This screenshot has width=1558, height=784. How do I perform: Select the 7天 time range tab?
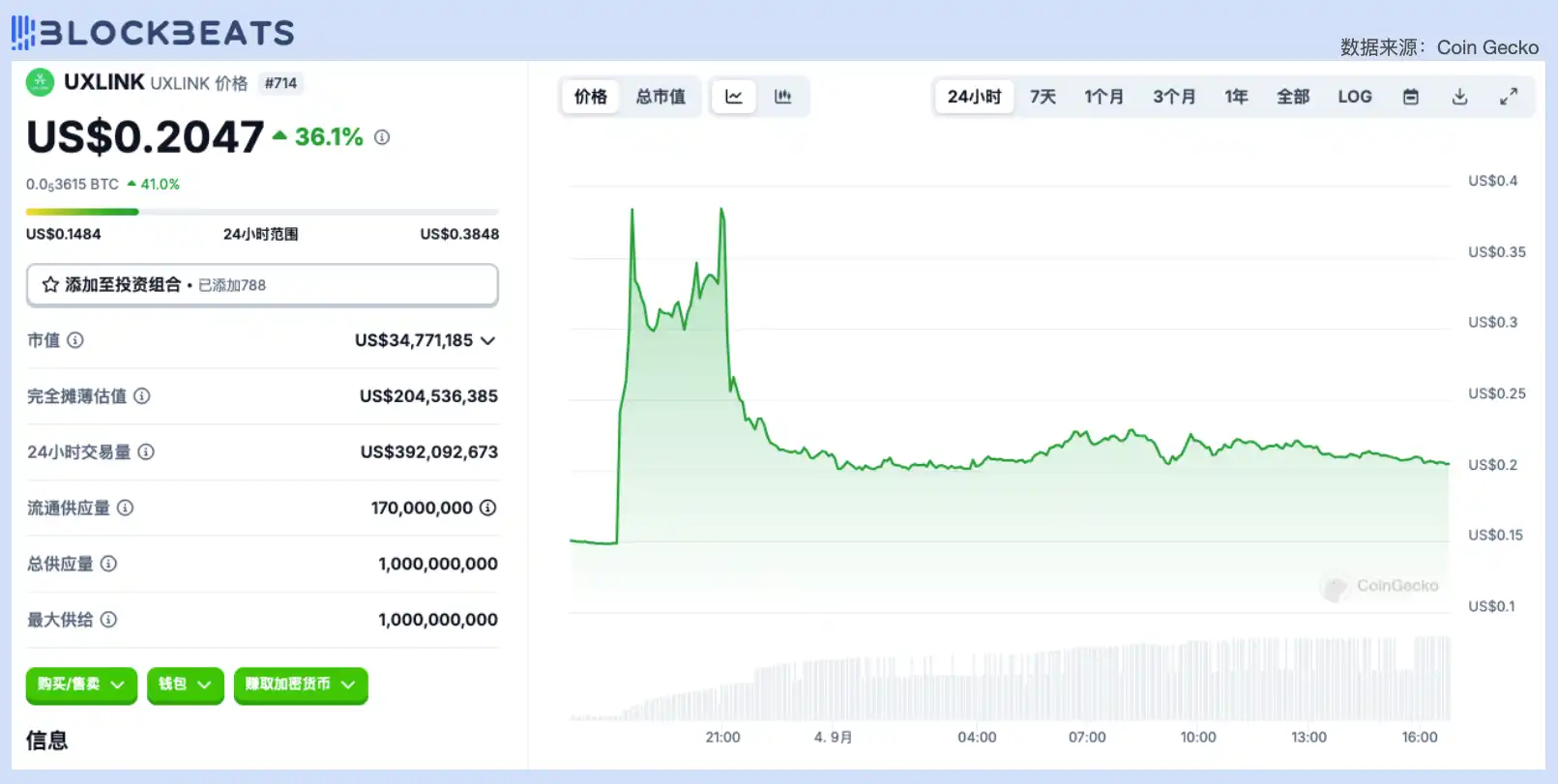pos(1043,97)
